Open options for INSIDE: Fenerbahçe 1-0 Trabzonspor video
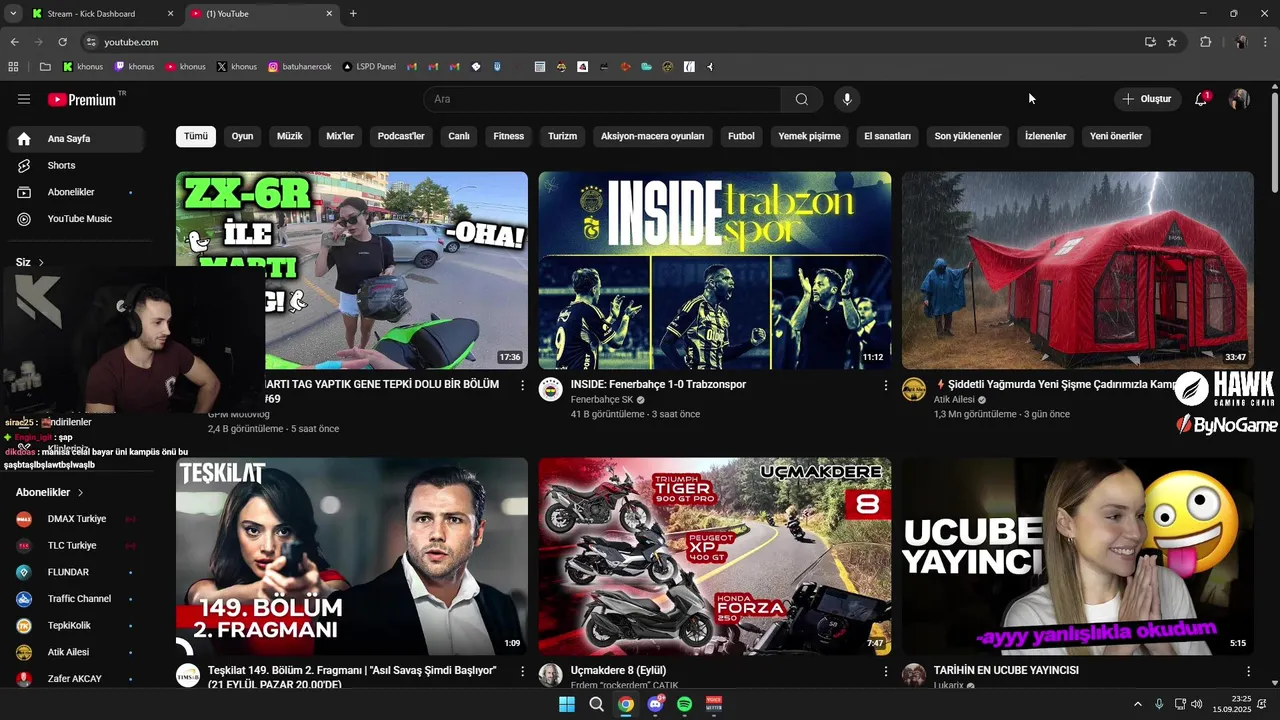 click(885, 385)
